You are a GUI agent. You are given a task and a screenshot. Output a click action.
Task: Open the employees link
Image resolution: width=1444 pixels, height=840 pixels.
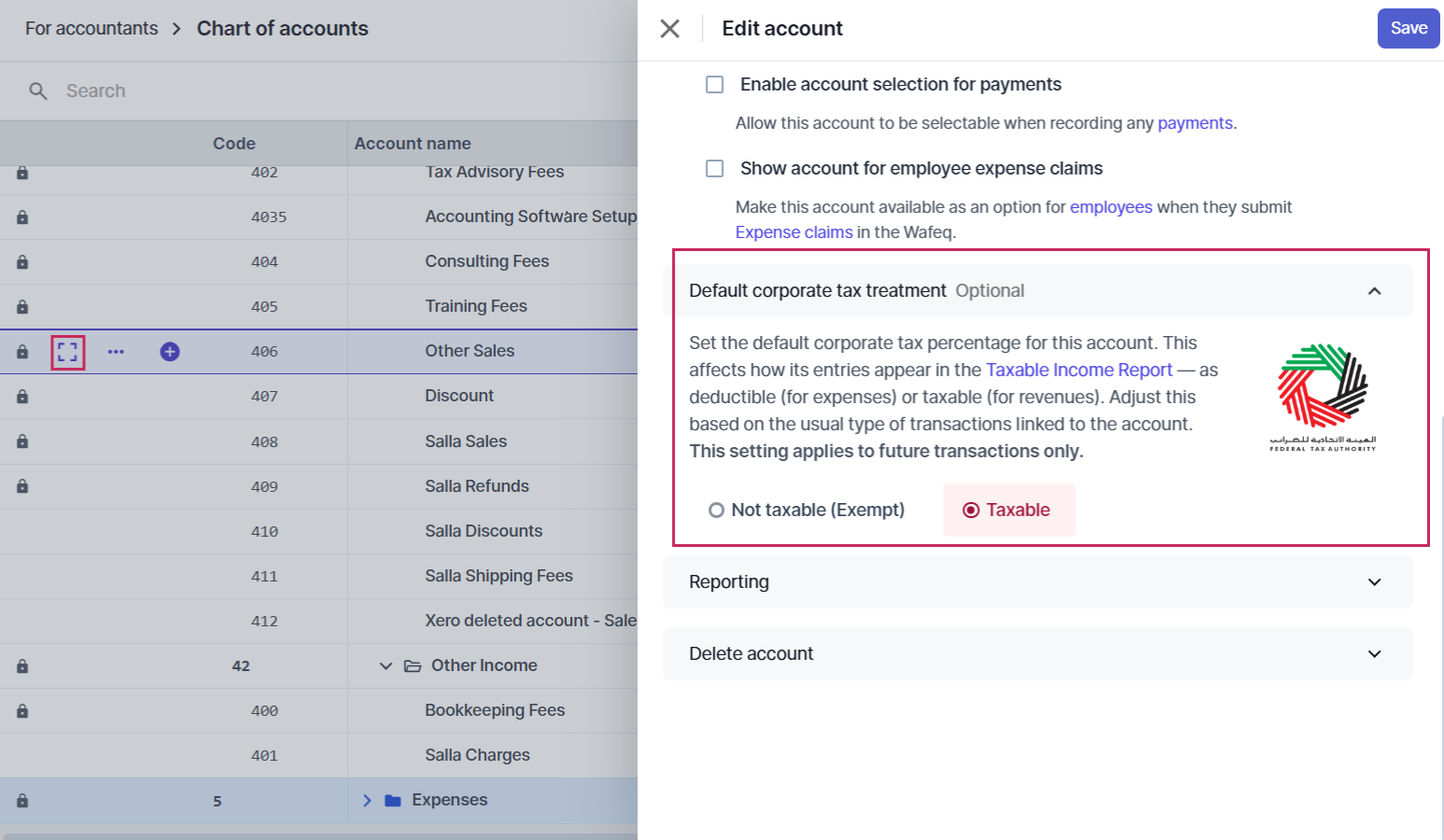pos(1111,207)
